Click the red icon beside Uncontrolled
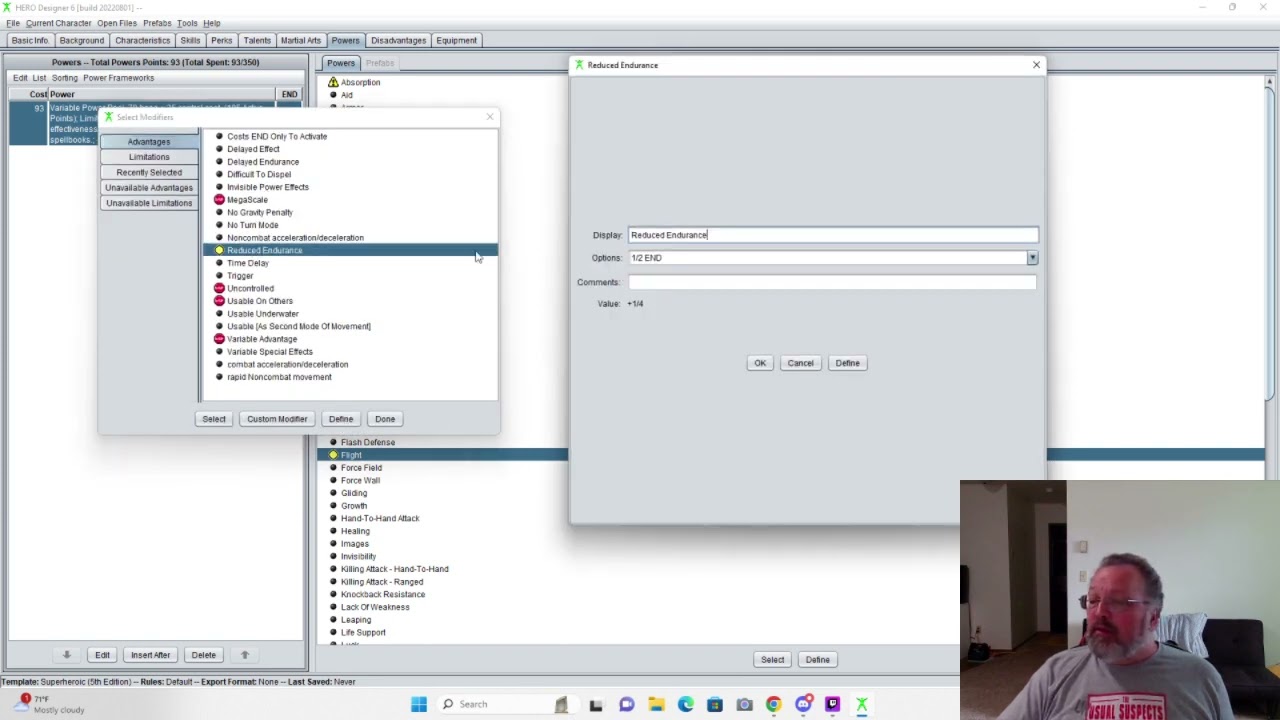1280x720 pixels. pyautogui.click(x=219, y=288)
